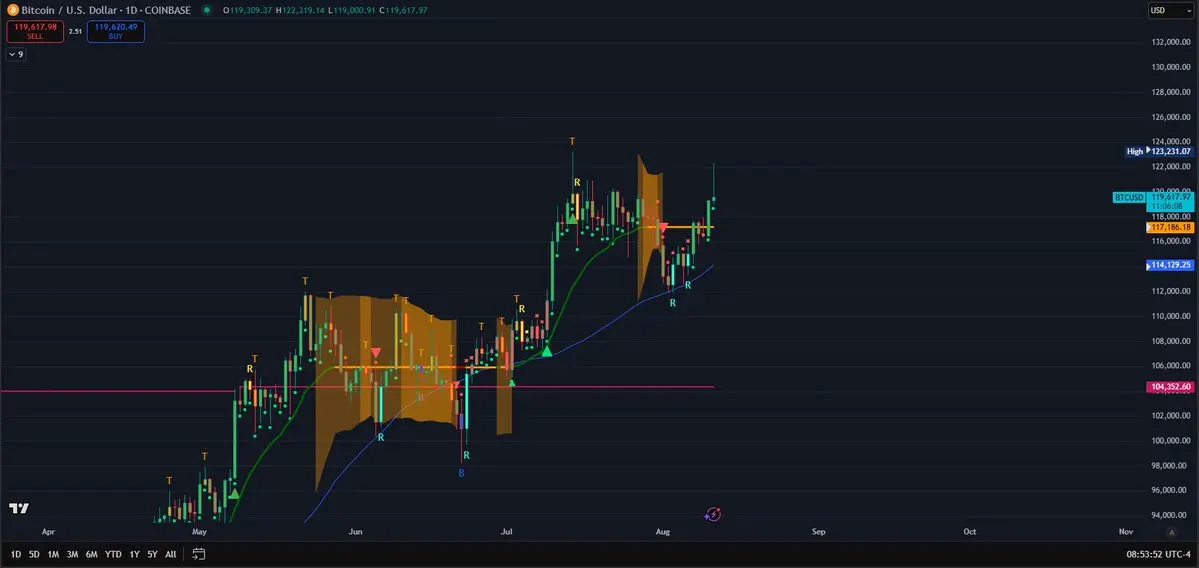Screen dimensions: 1199x568
Task: Click the 119,620.49 BUY button
Action: (115, 31)
